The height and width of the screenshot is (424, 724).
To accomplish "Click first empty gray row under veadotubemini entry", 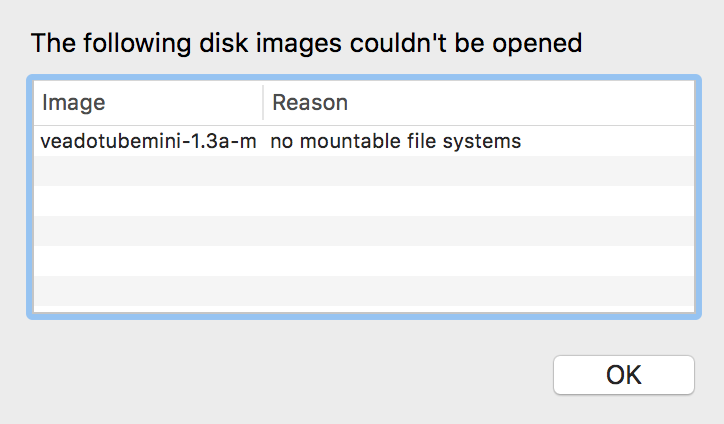I will 149,171.
